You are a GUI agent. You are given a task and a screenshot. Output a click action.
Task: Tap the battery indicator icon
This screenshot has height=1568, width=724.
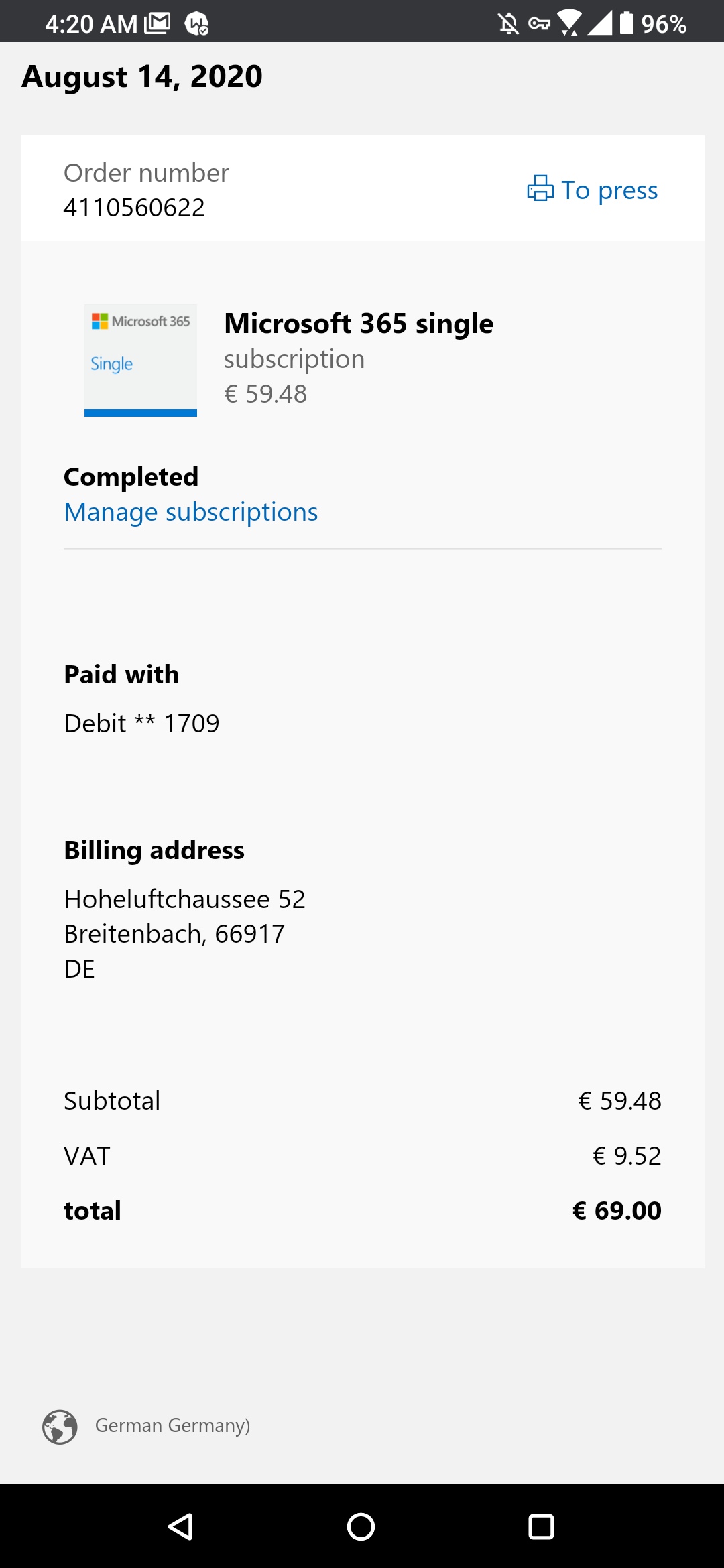pyautogui.click(x=627, y=23)
